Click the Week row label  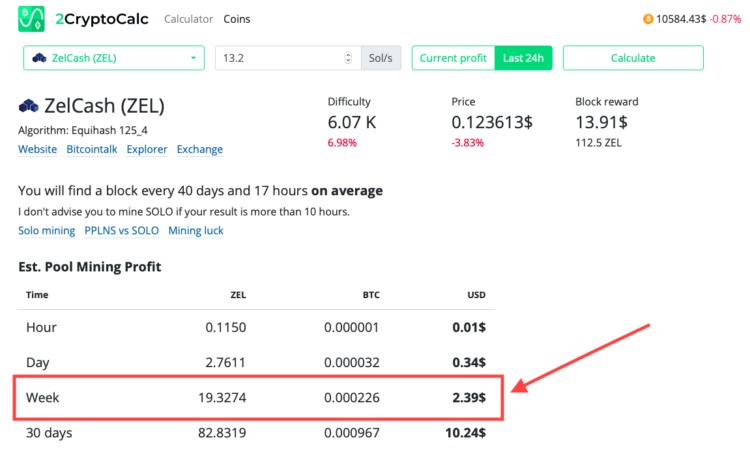43,398
